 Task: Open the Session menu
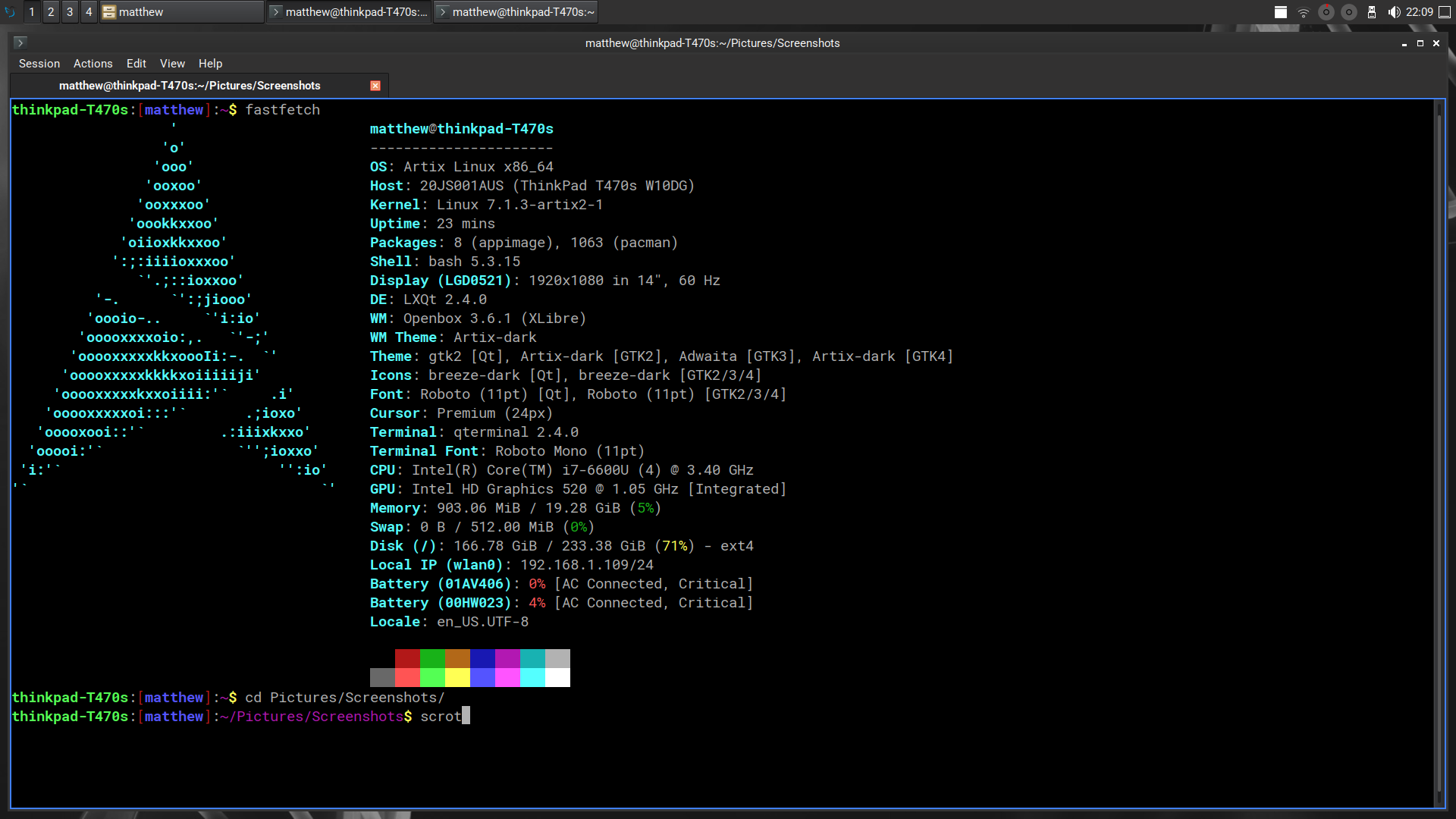pos(39,64)
